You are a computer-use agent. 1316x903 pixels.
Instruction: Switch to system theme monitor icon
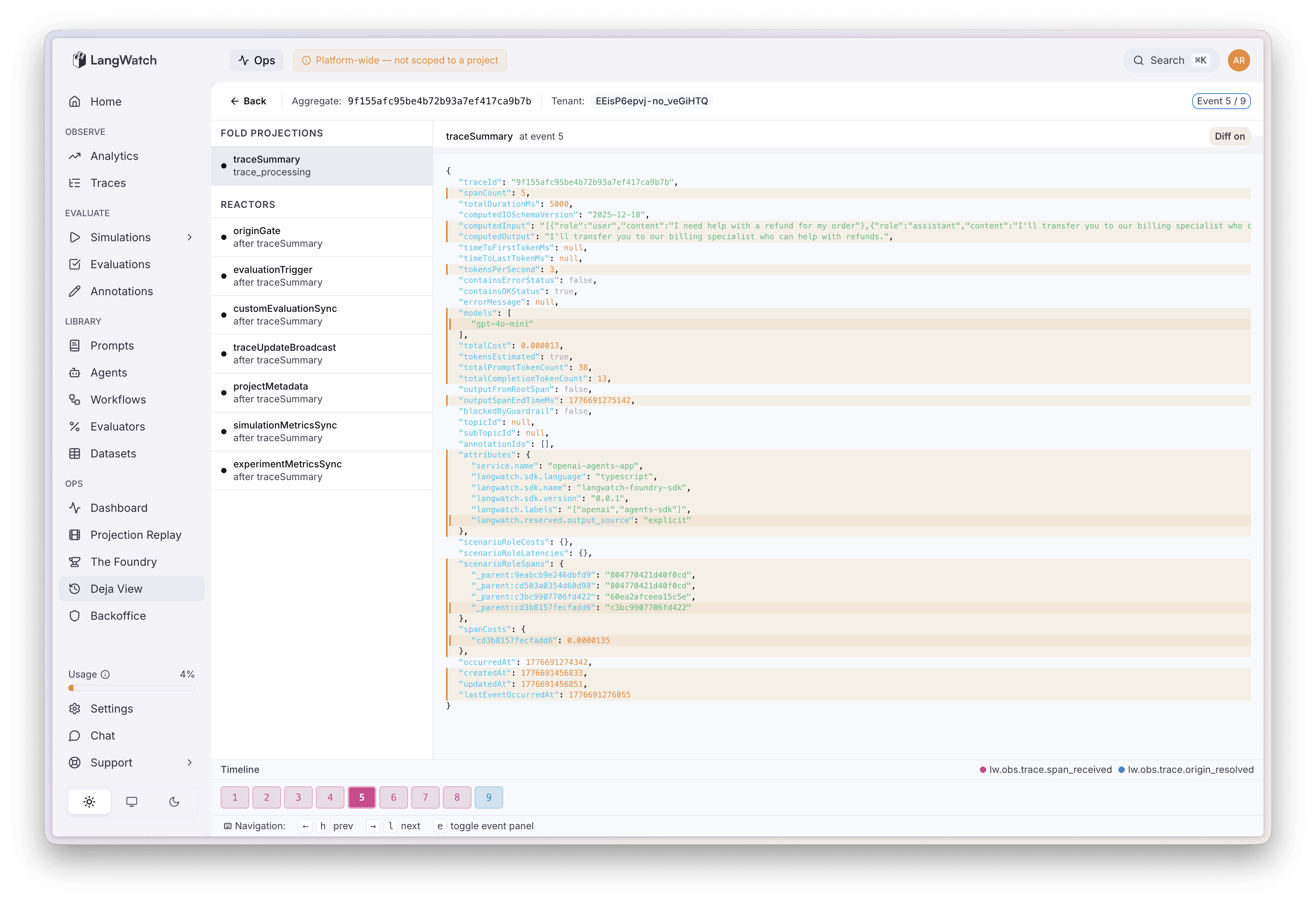pos(131,802)
